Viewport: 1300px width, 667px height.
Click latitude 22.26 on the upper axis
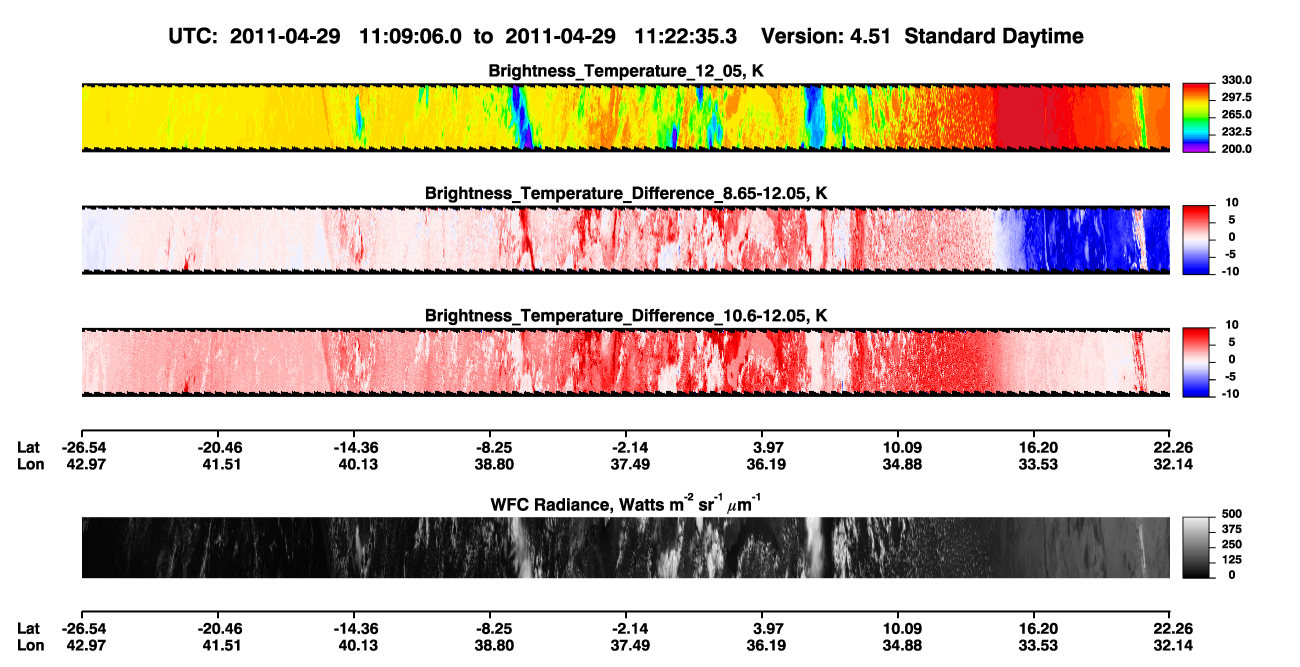click(x=1173, y=447)
